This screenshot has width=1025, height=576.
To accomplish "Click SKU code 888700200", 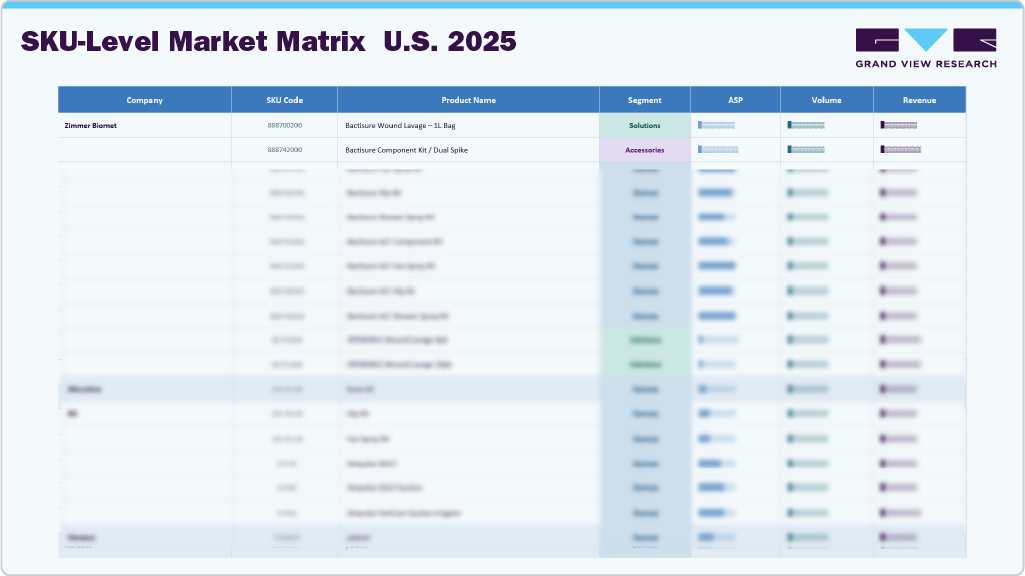I will pos(284,126).
